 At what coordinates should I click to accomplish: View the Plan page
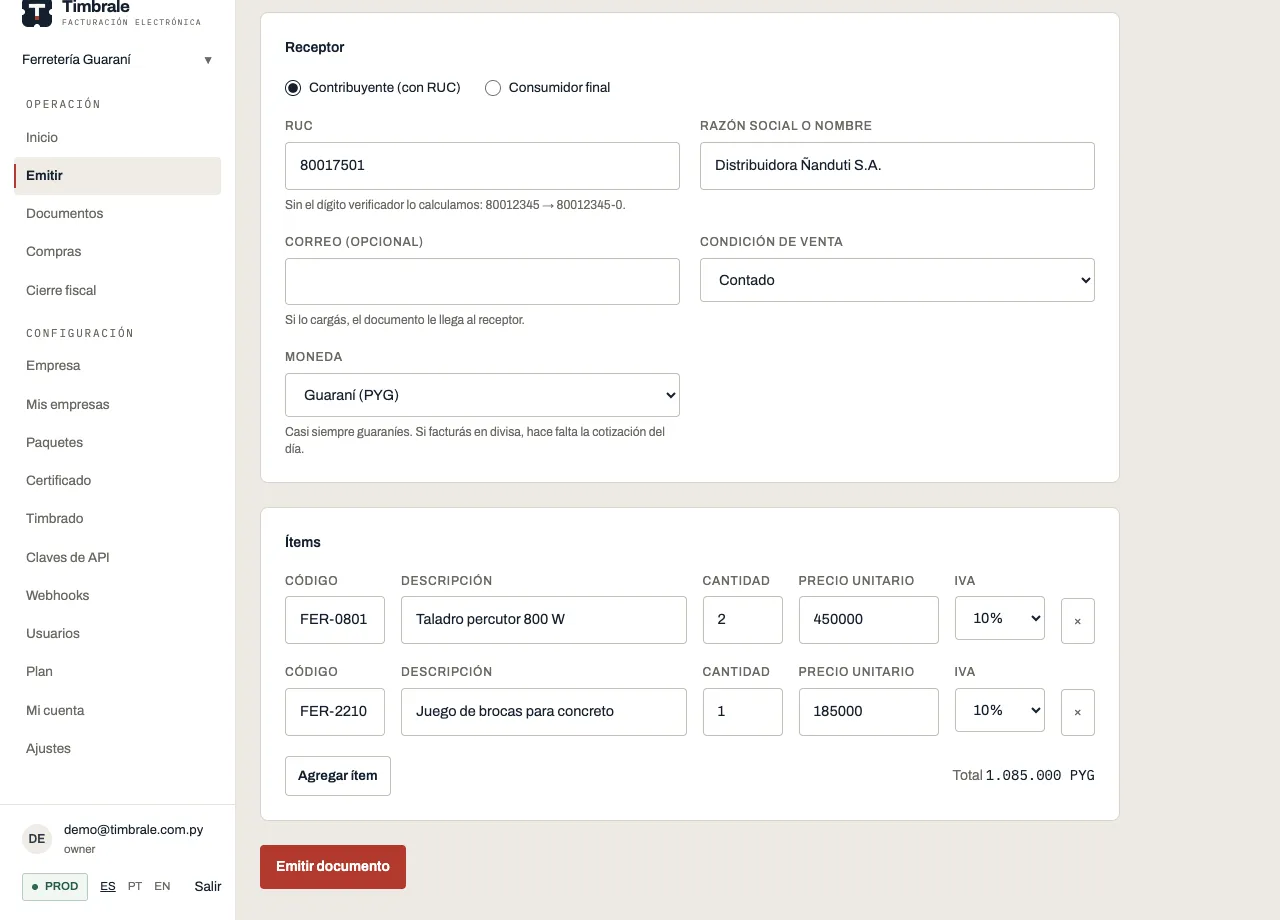coord(118,672)
